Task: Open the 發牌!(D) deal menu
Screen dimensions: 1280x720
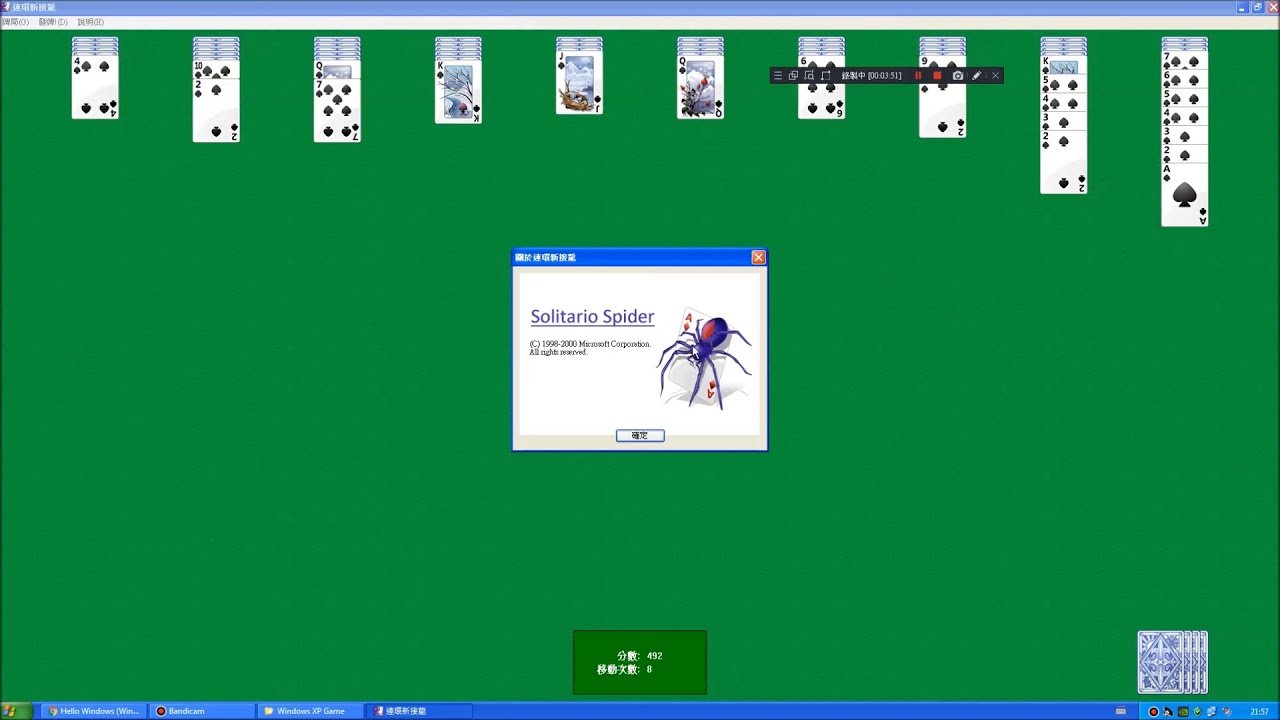Action: (x=53, y=22)
